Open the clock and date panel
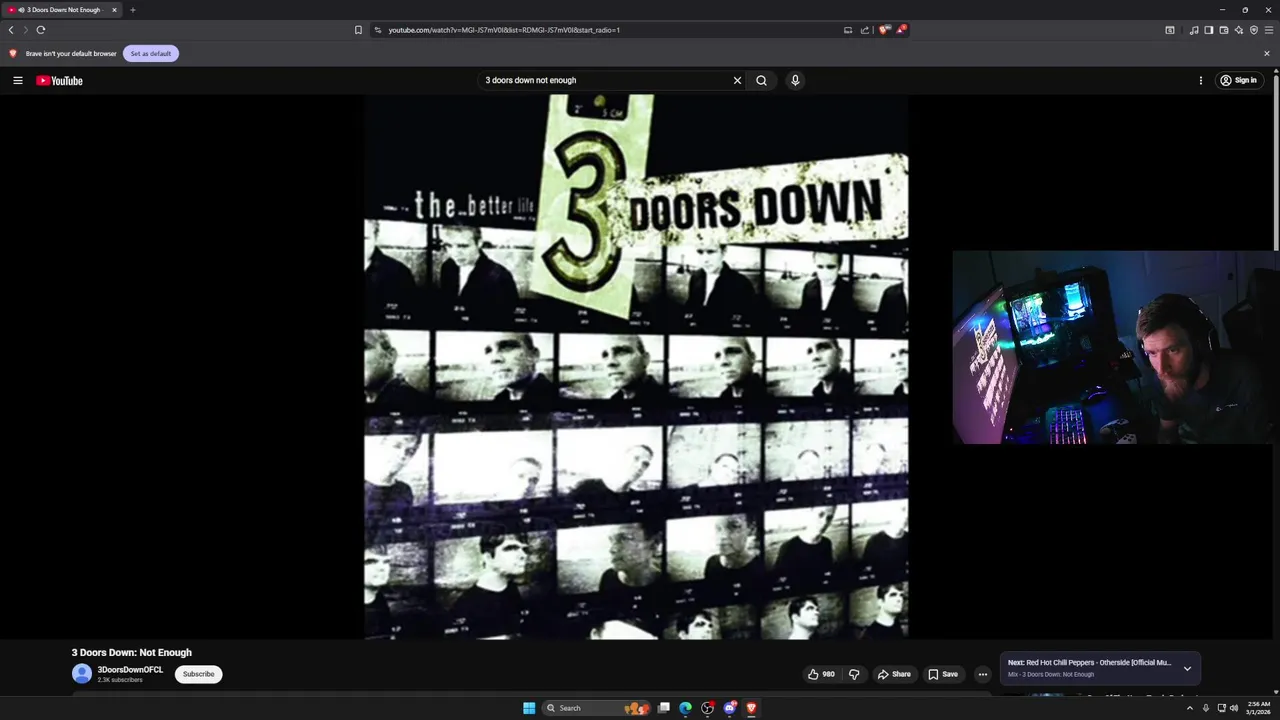 (1258, 708)
